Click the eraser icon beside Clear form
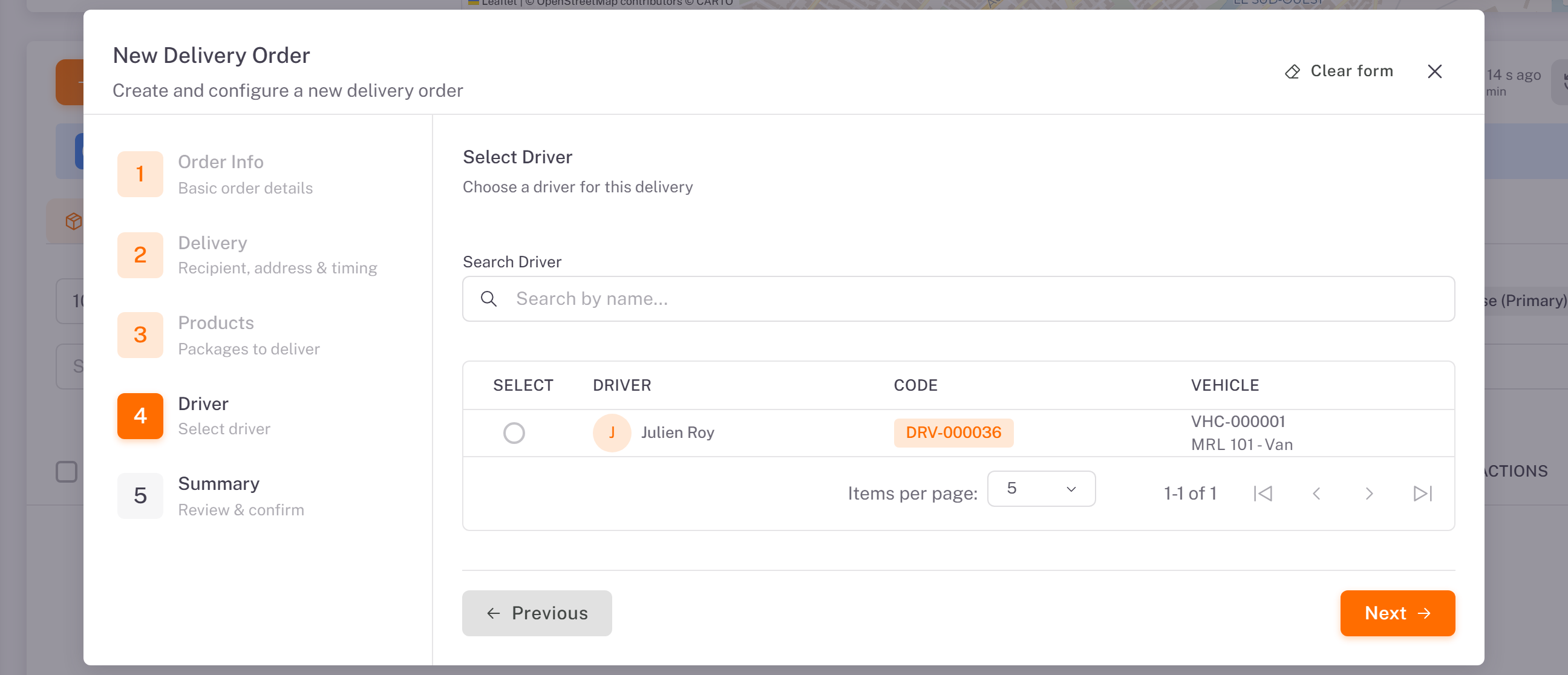 [1292, 72]
